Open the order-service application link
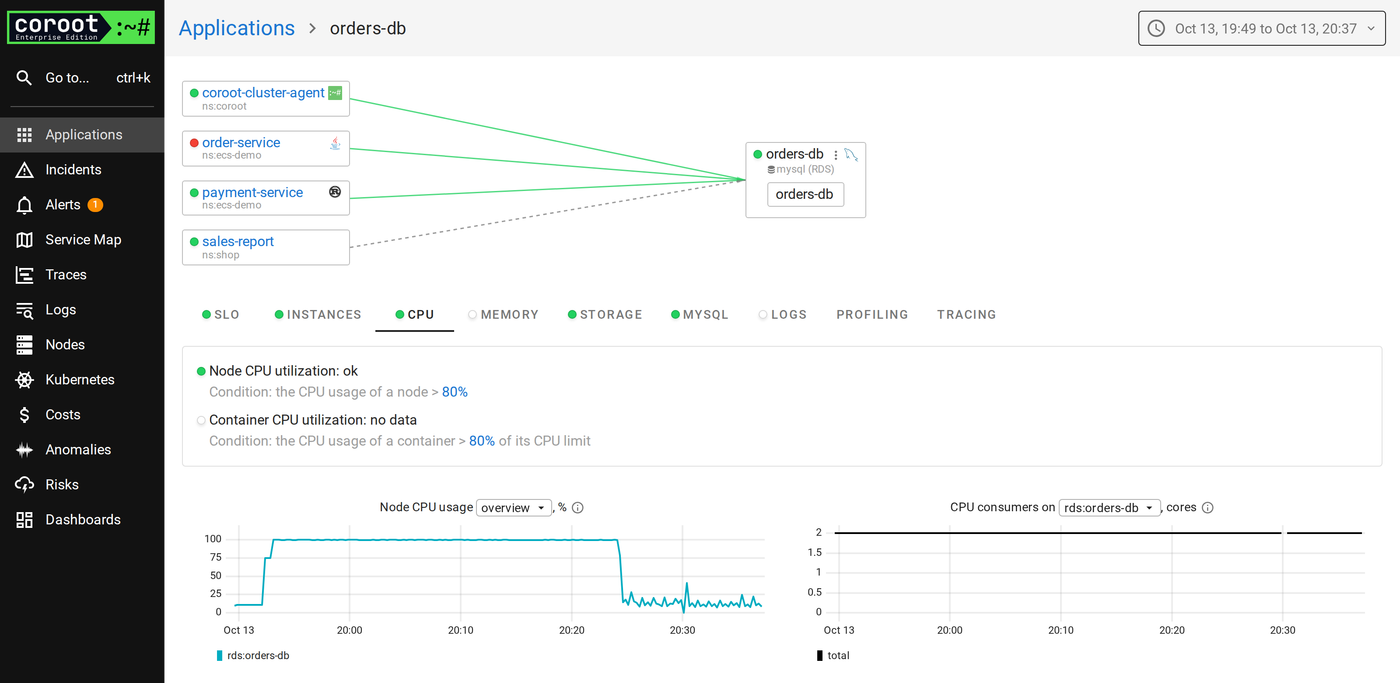1400x683 pixels. [x=241, y=143]
